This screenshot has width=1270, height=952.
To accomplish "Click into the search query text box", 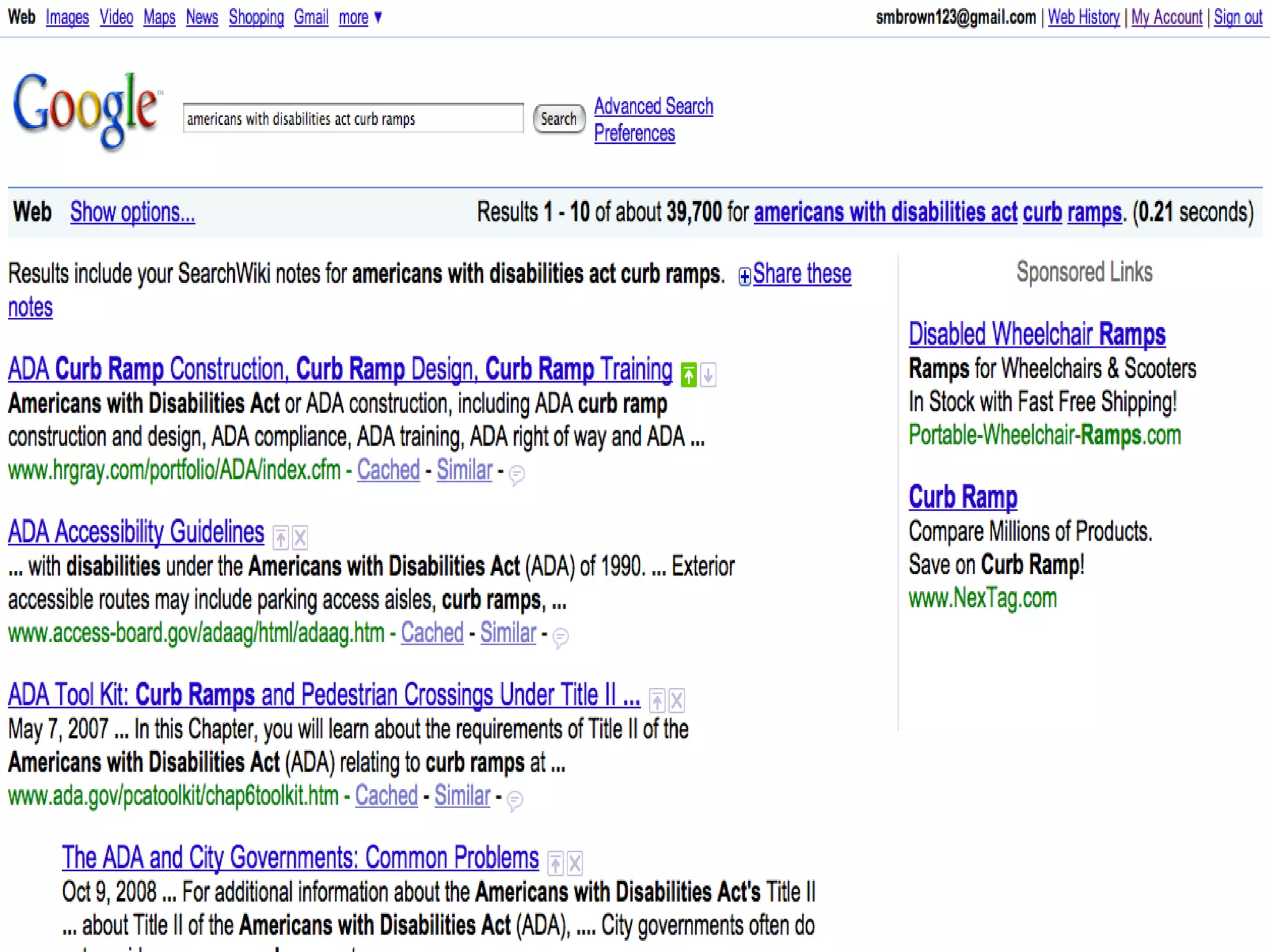I will coord(352,118).
